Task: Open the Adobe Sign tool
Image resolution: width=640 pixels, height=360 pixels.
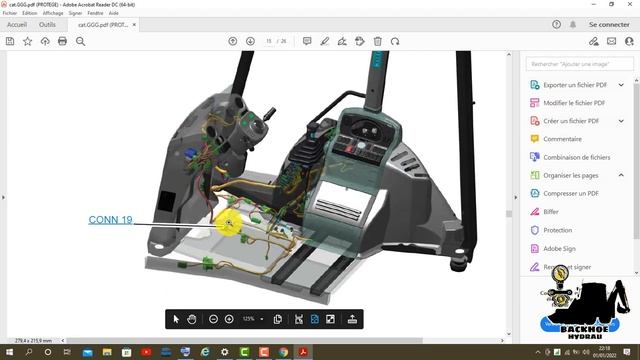Action: pos(559,248)
